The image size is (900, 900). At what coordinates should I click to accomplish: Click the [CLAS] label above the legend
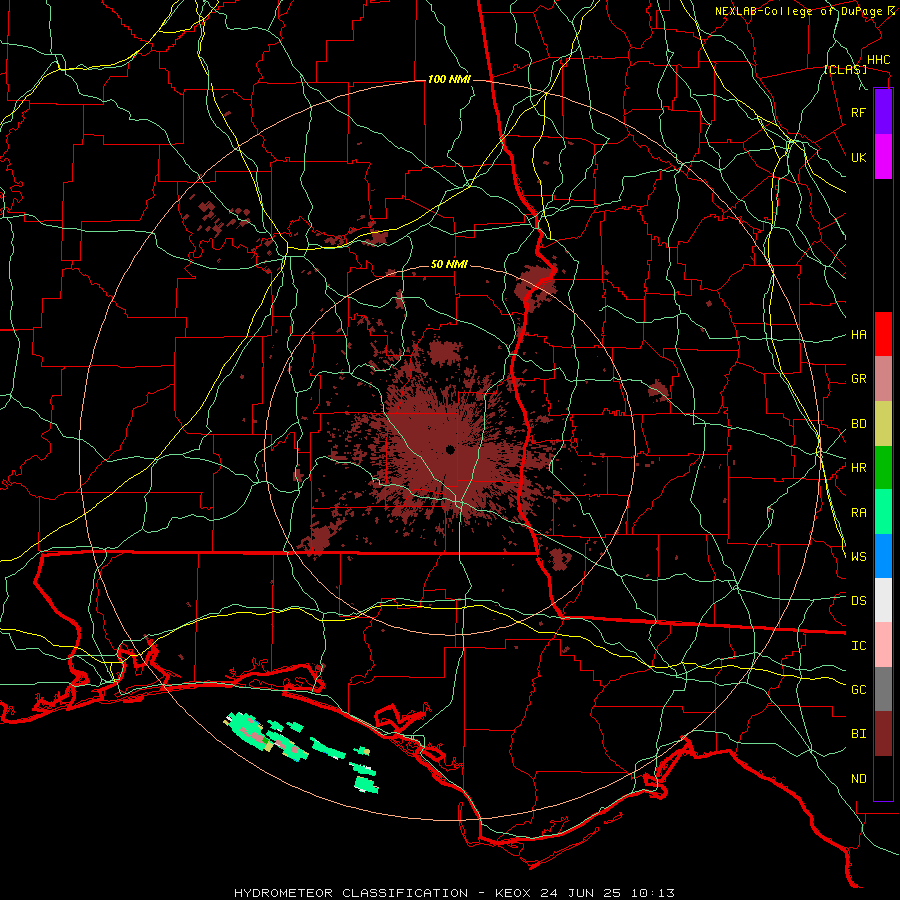pyautogui.click(x=845, y=70)
